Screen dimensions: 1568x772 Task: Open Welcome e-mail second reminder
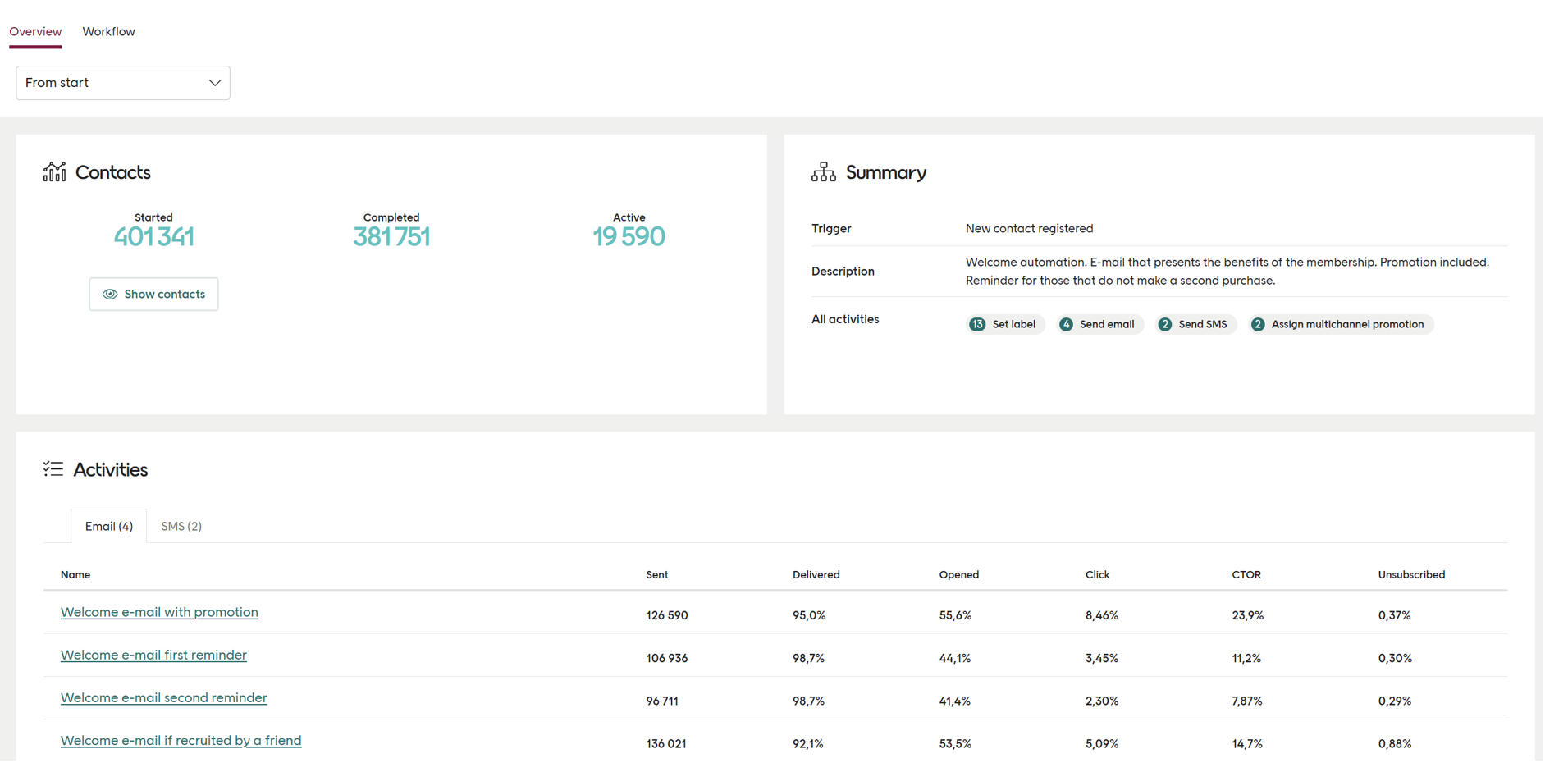click(163, 697)
